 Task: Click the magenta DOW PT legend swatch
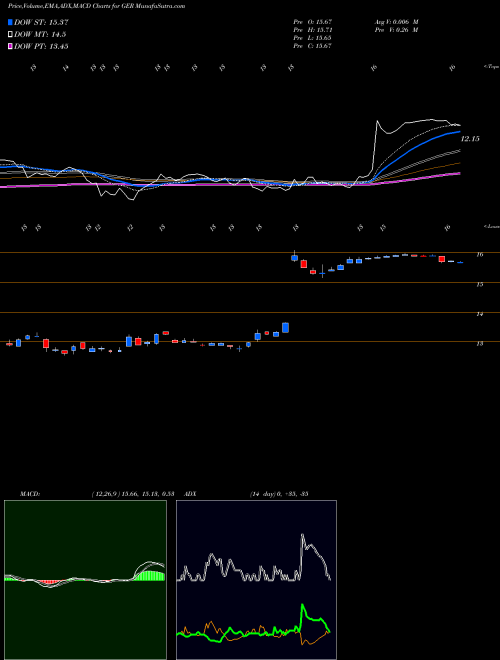point(10,47)
